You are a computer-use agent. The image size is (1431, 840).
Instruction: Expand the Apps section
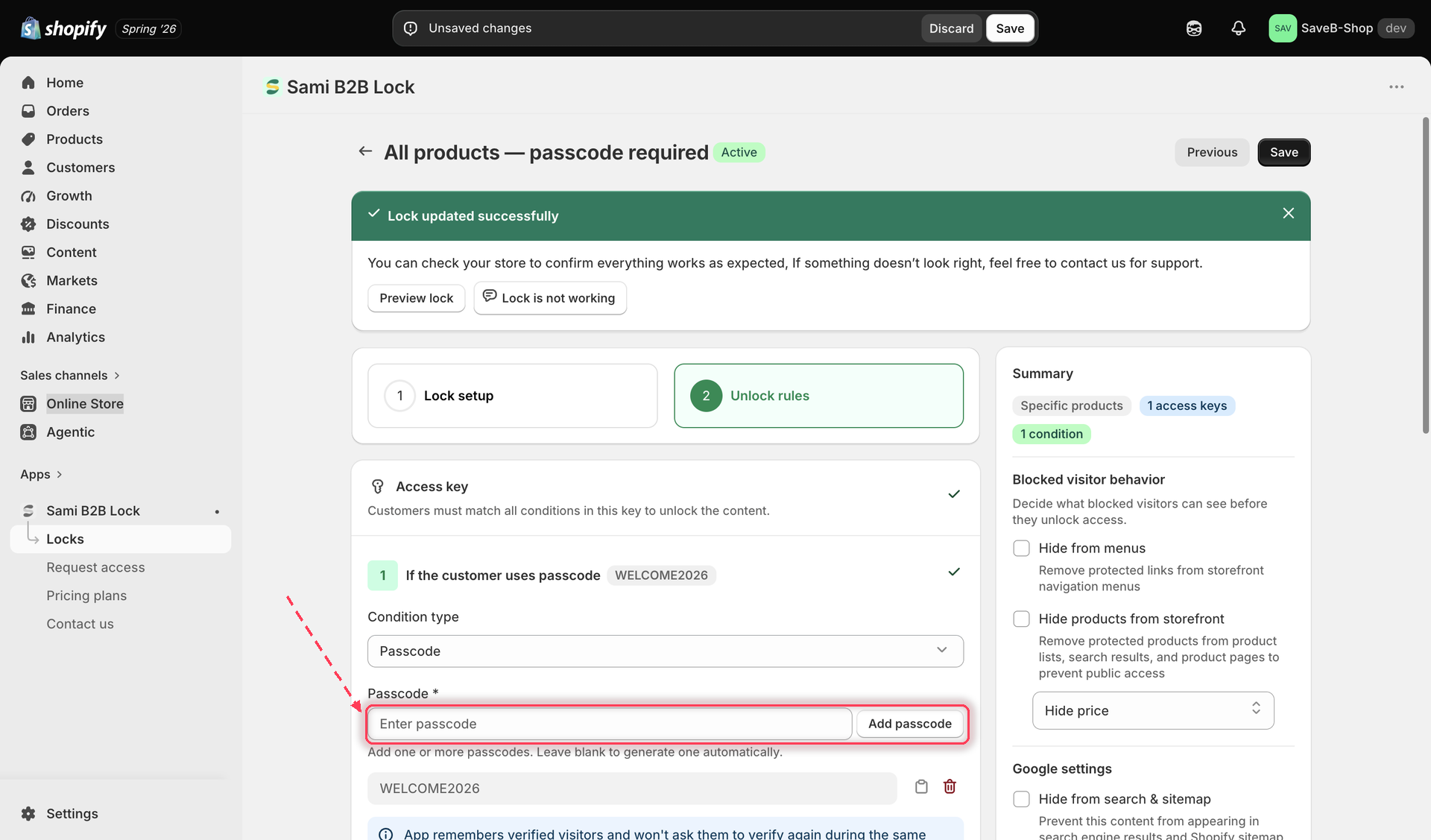click(41, 475)
